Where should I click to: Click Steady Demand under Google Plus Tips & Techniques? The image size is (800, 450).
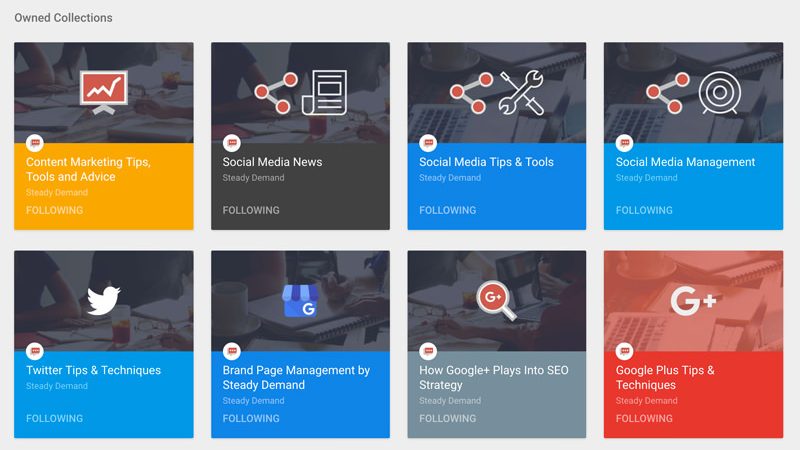tap(646, 401)
